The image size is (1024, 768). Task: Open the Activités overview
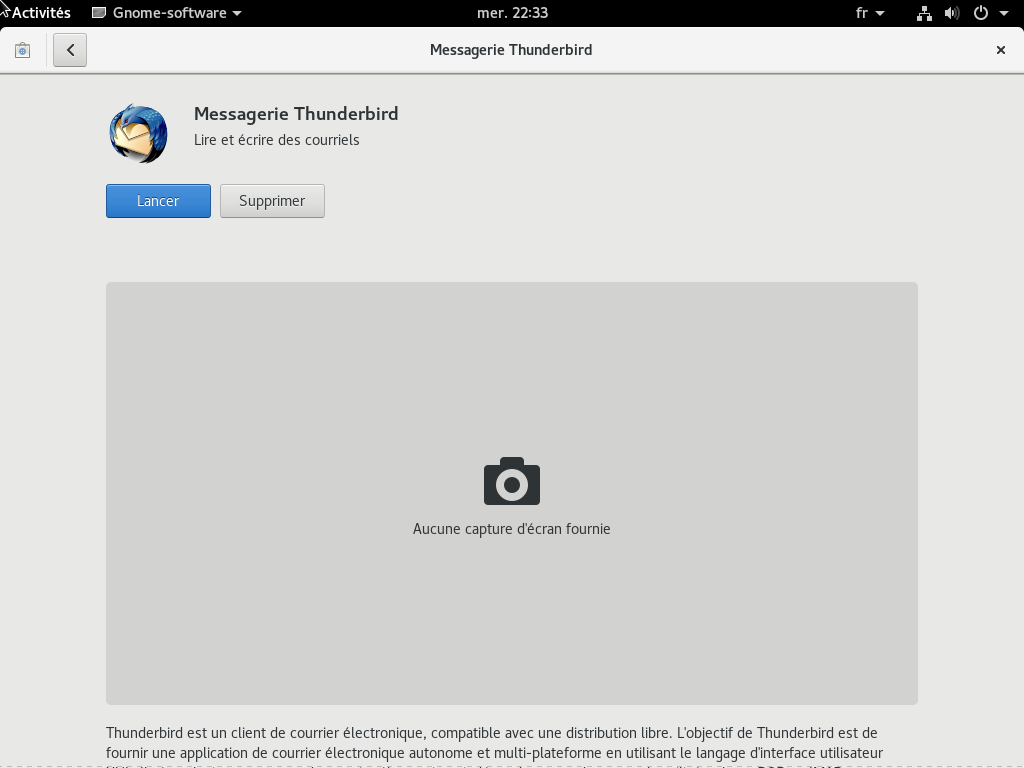(41, 13)
